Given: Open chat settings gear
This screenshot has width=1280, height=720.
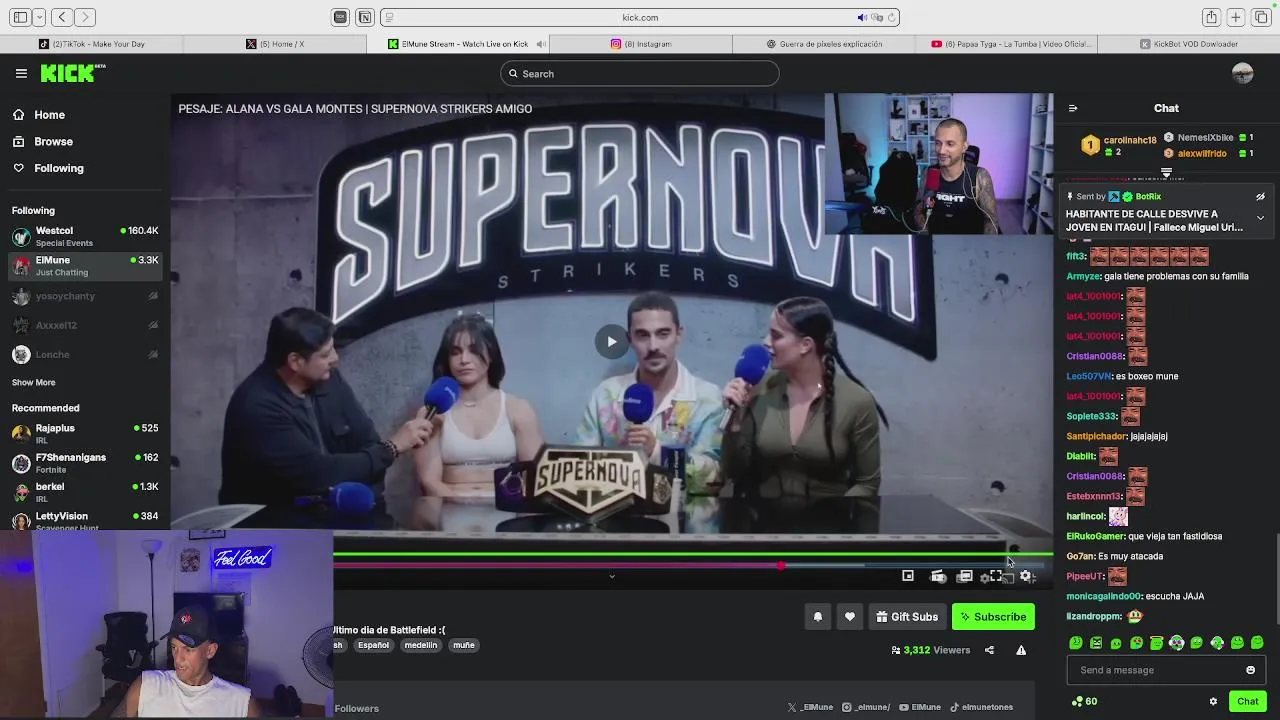Looking at the screenshot, I should click(1213, 701).
